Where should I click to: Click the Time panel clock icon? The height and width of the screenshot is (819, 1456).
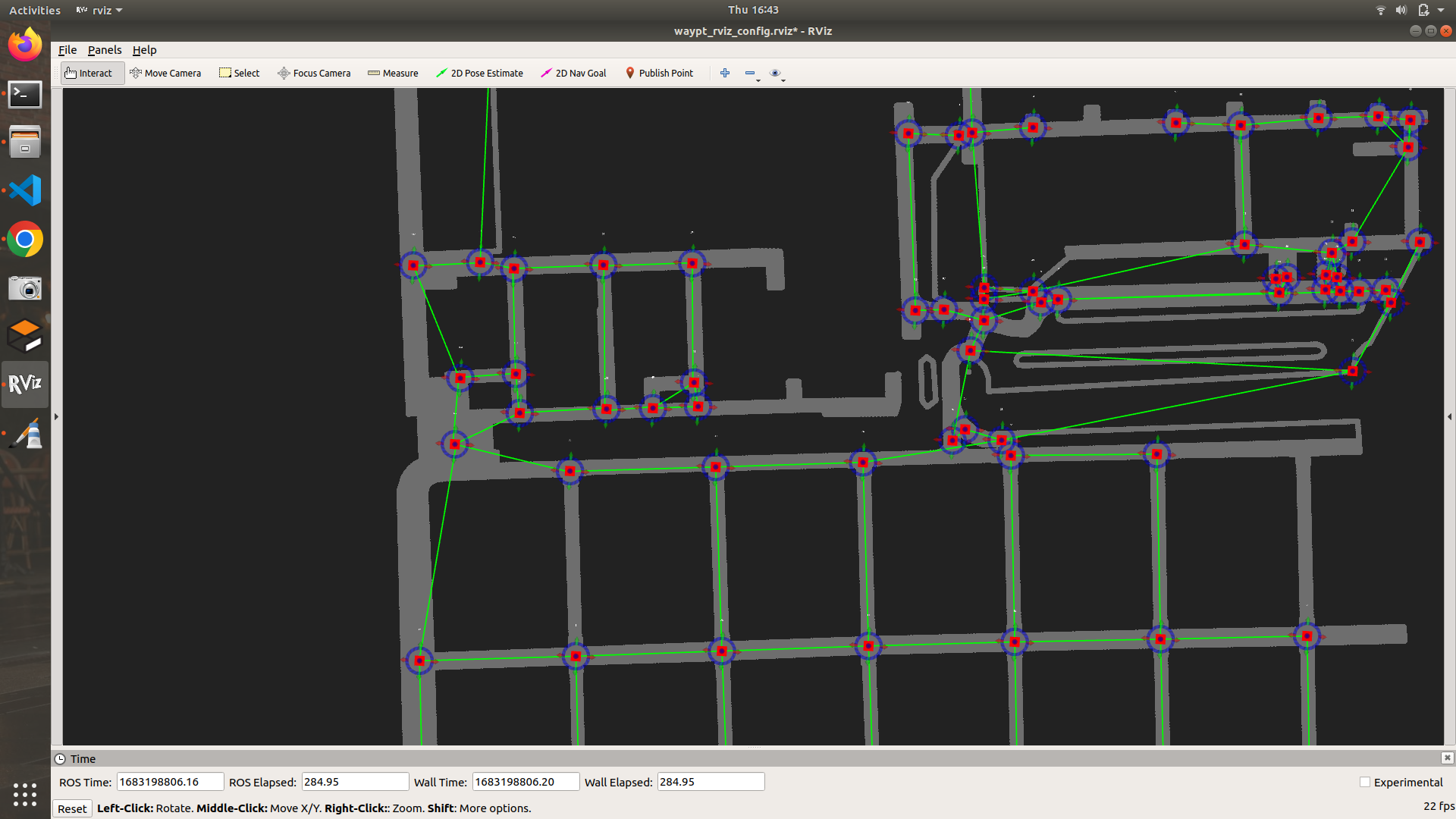pos(60,758)
